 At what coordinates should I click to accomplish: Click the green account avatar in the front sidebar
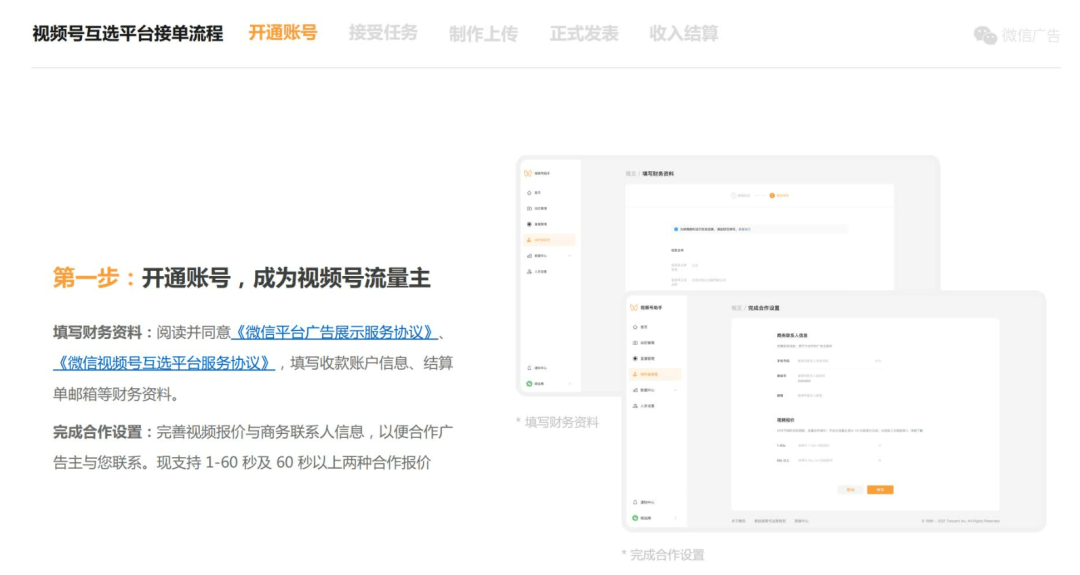[635, 517]
